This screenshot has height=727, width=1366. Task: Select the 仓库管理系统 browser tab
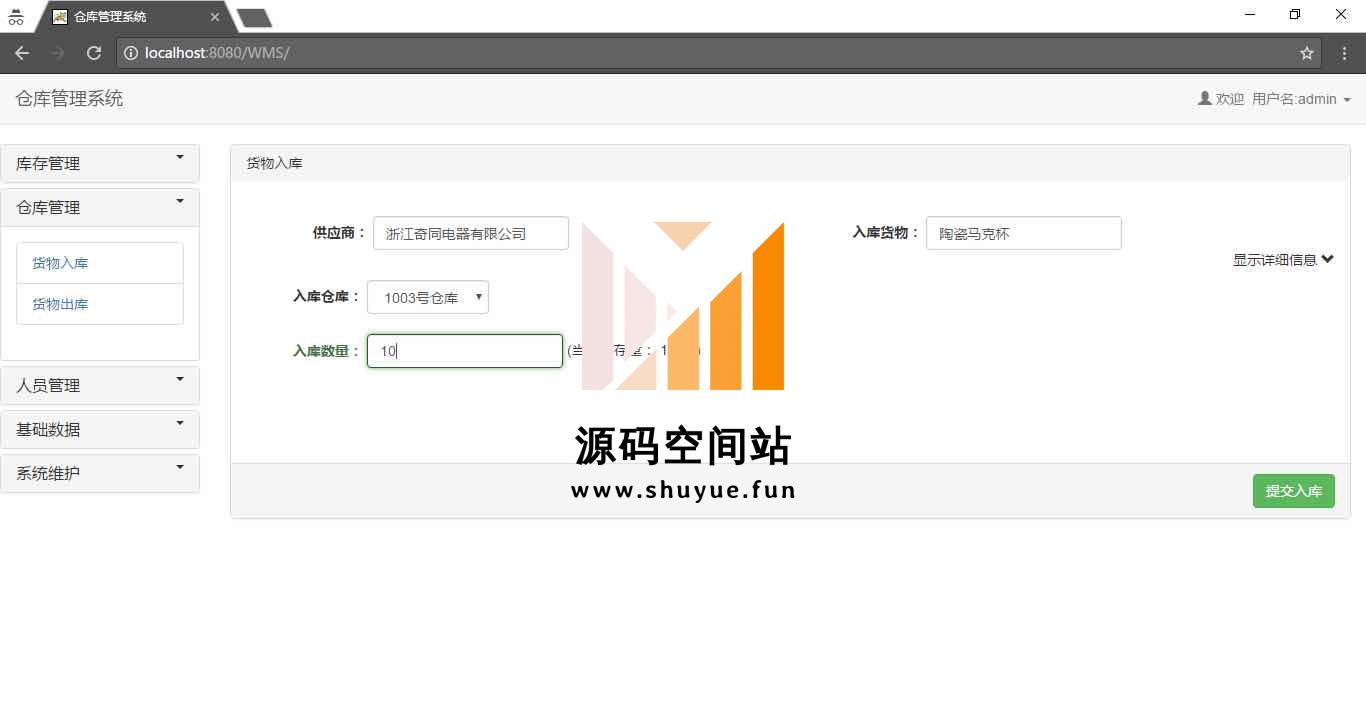tap(134, 17)
